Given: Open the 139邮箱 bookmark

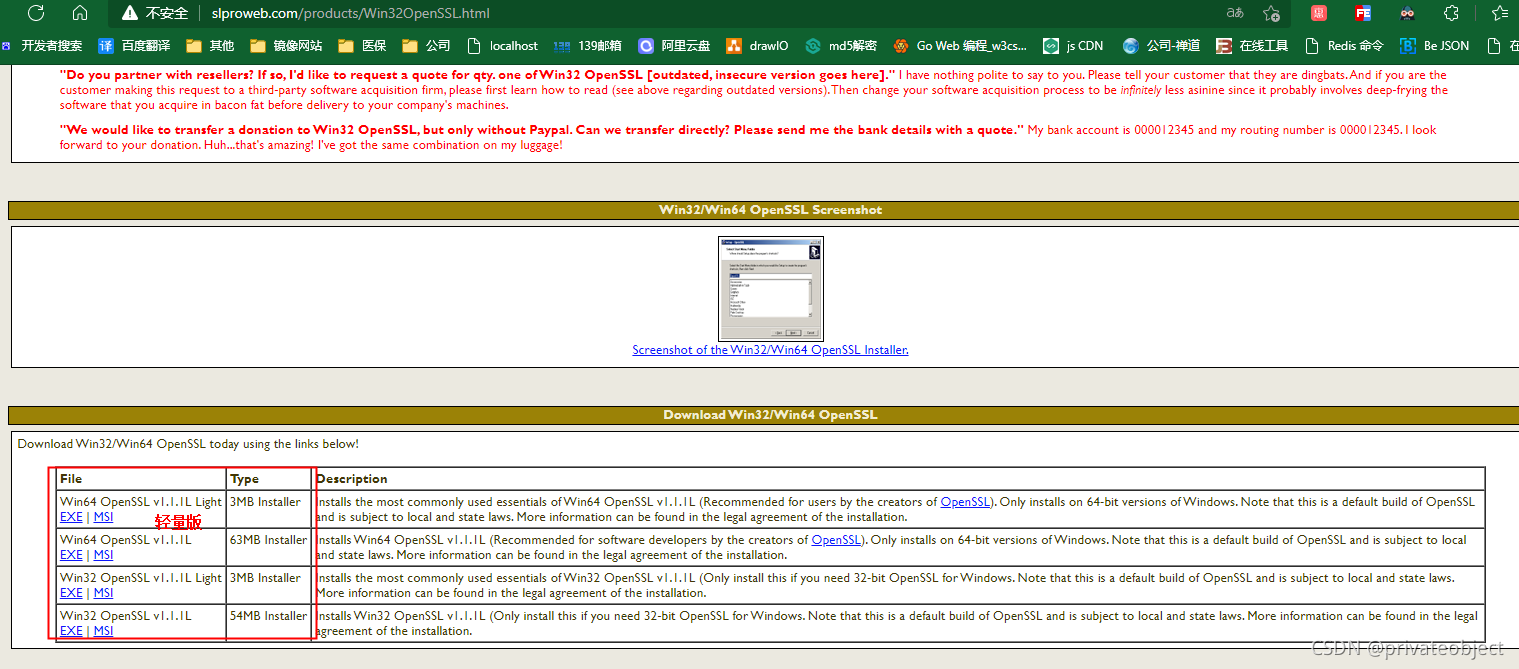Looking at the screenshot, I should click(587, 46).
